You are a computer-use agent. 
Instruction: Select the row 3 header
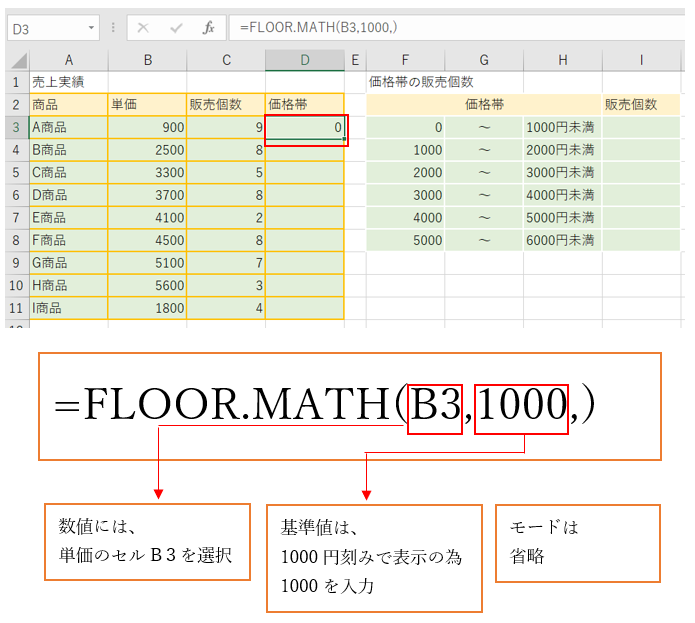tap(14, 127)
